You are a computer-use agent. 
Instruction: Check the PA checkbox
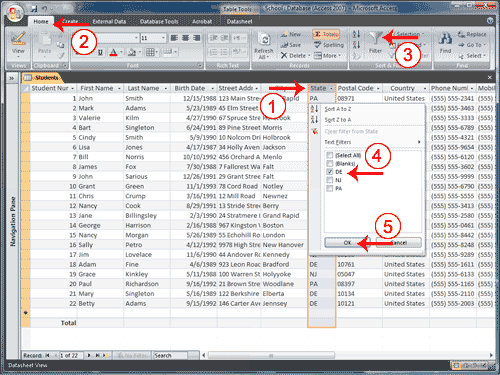click(x=330, y=188)
